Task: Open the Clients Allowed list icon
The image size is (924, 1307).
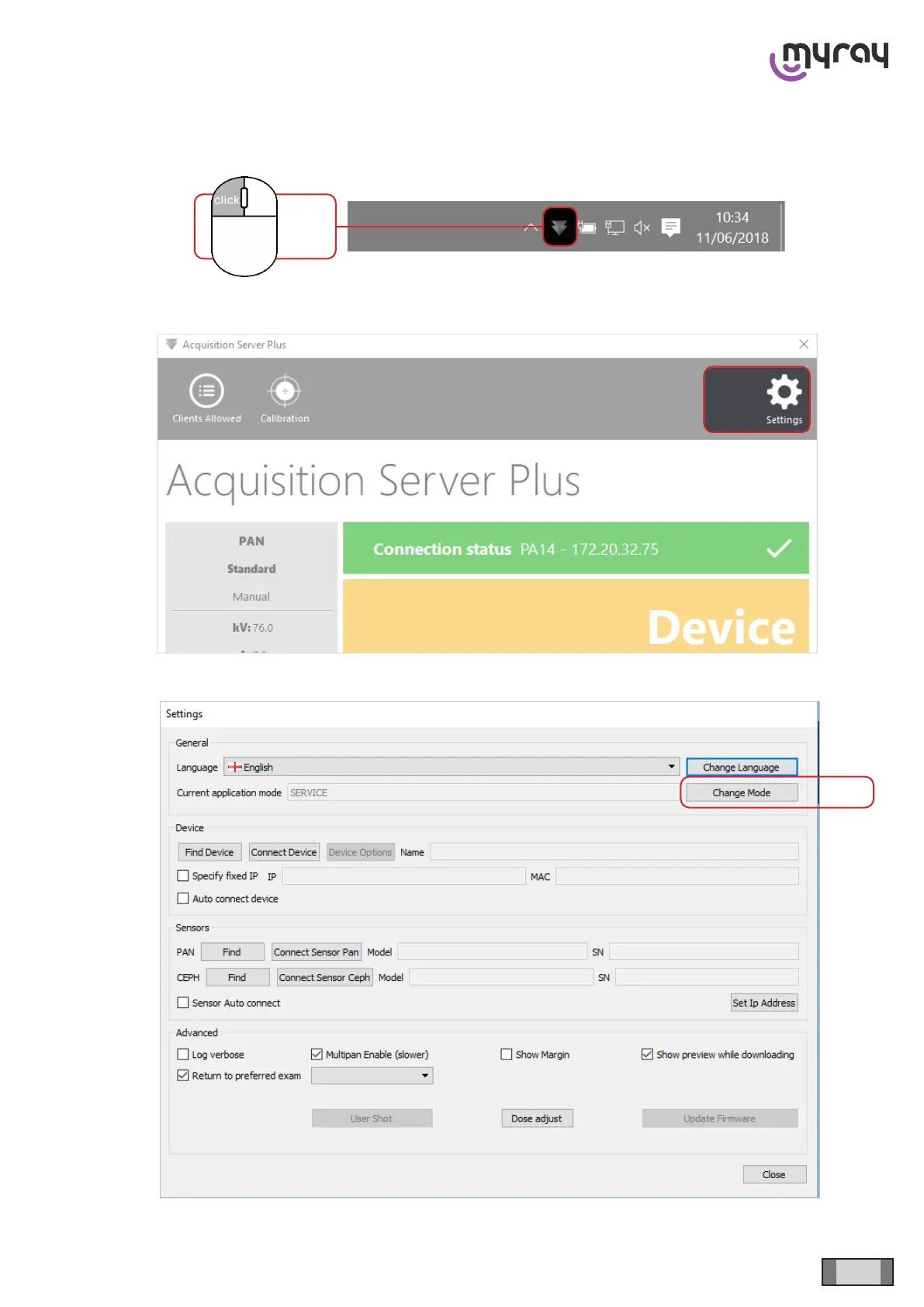Action: pos(206,391)
